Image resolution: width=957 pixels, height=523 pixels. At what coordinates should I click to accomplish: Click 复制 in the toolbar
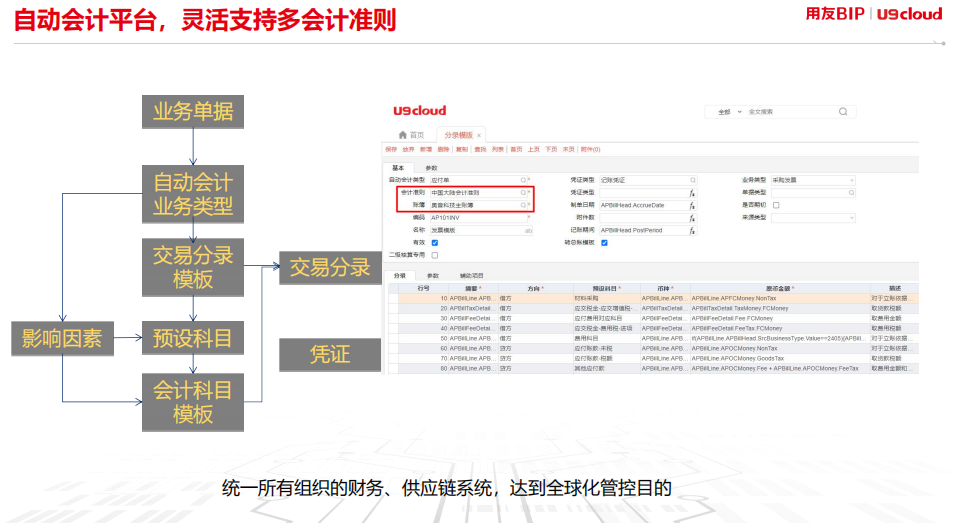462,150
